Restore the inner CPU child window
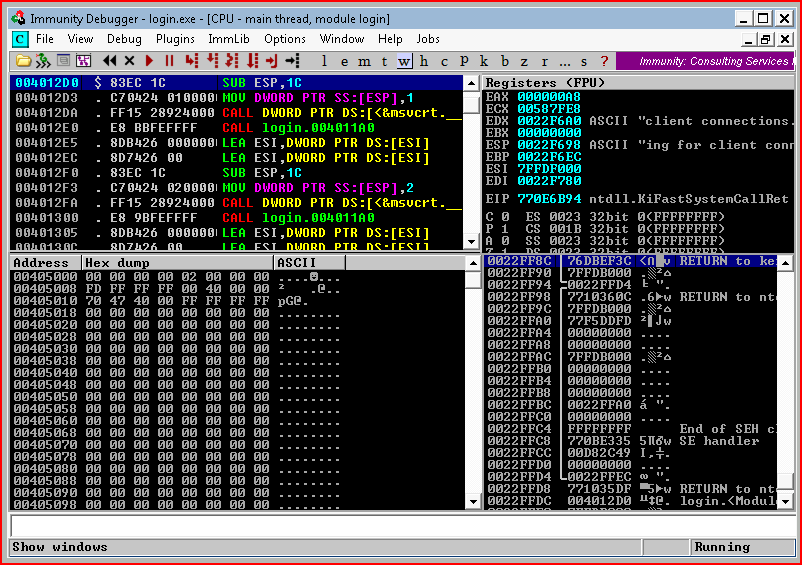Image resolution: width=802 pixels, height=565 pixels. [766, 39]
